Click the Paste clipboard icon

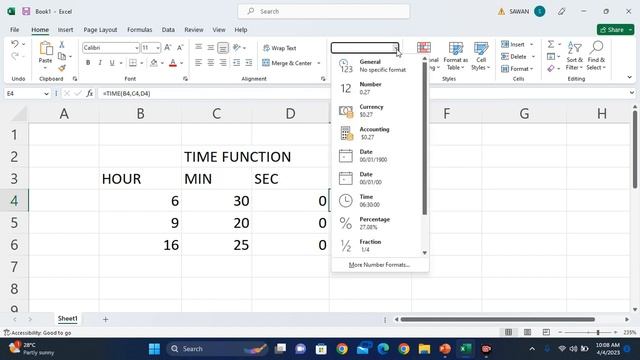coord(46,49)
